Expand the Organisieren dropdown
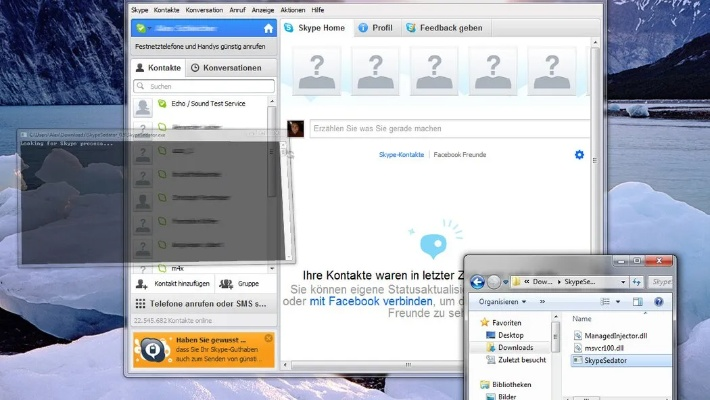The image size is (710, 400). pyautogui.click(x=501, y=301)
